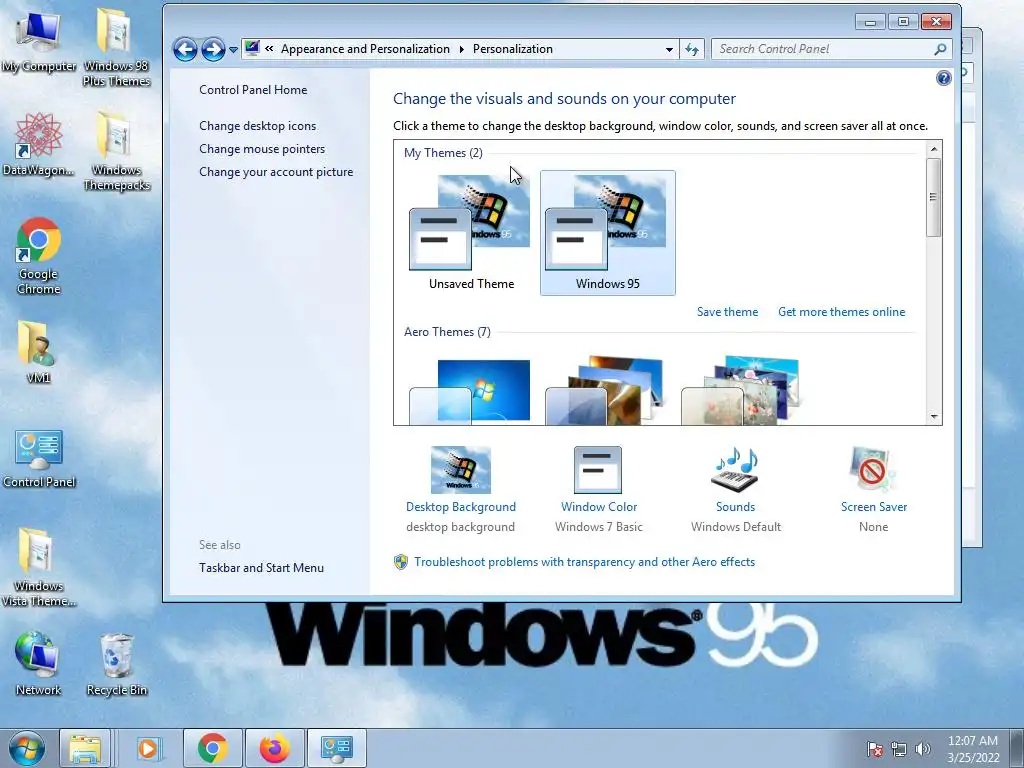Select the Unsaved Theme thumbnail
The width and height of the screenshot is (1024, 768).
click(x=472, y=232)
